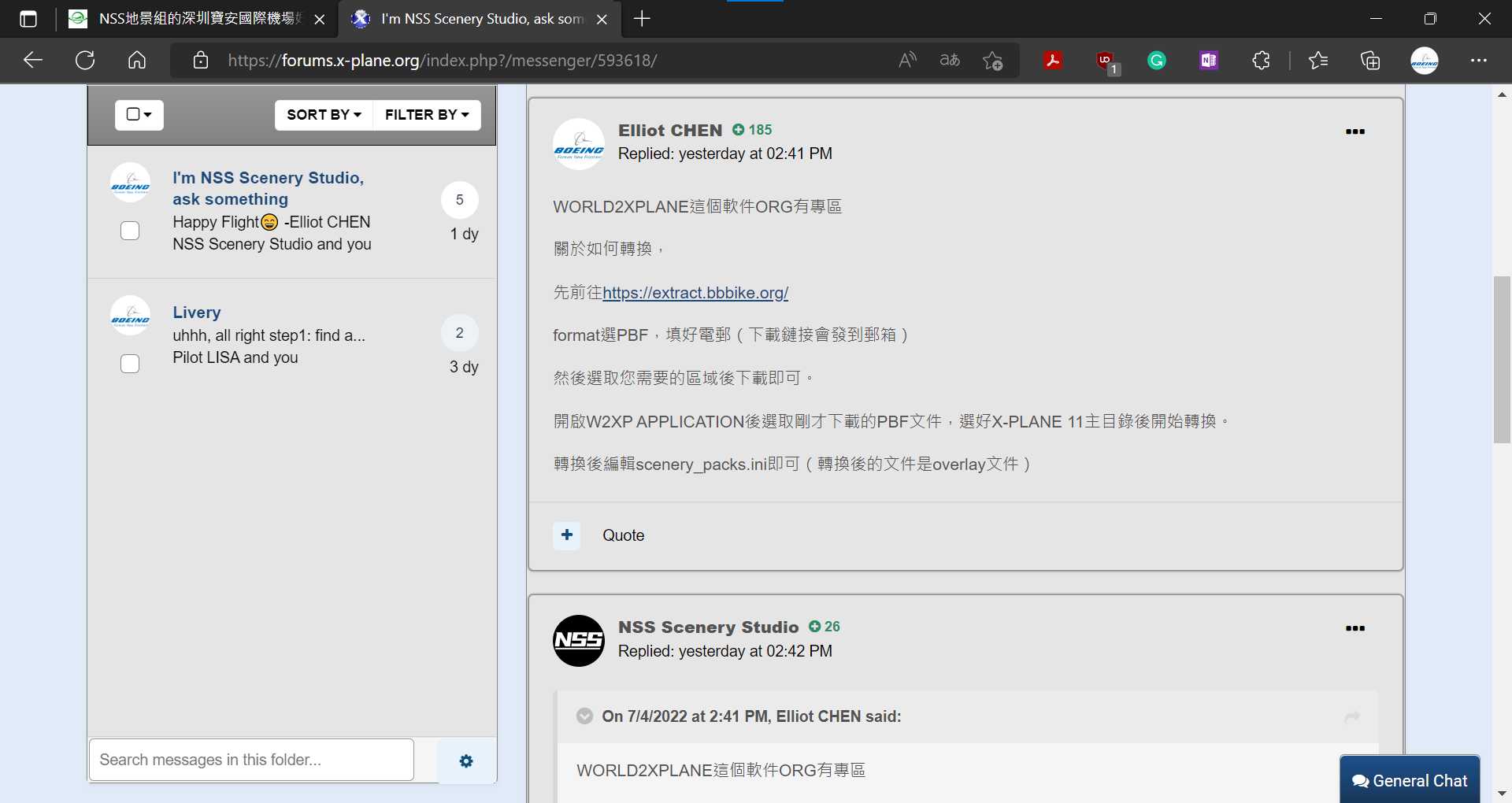Open the FILTER BY dropdown
Image resolution: width=1512 pixels, height=803 pixels.
(427, 115)
